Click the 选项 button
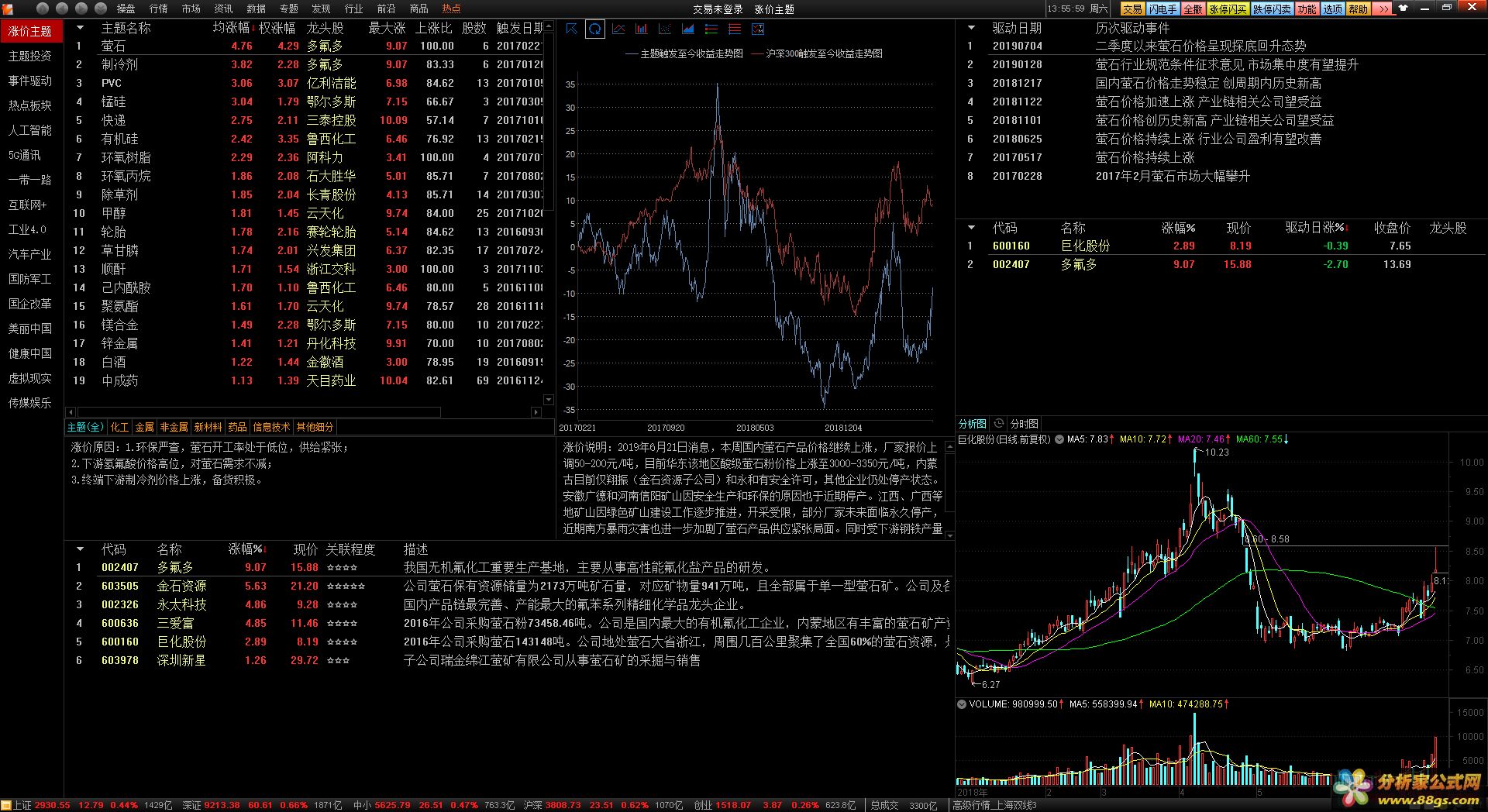 [1332, 9]
